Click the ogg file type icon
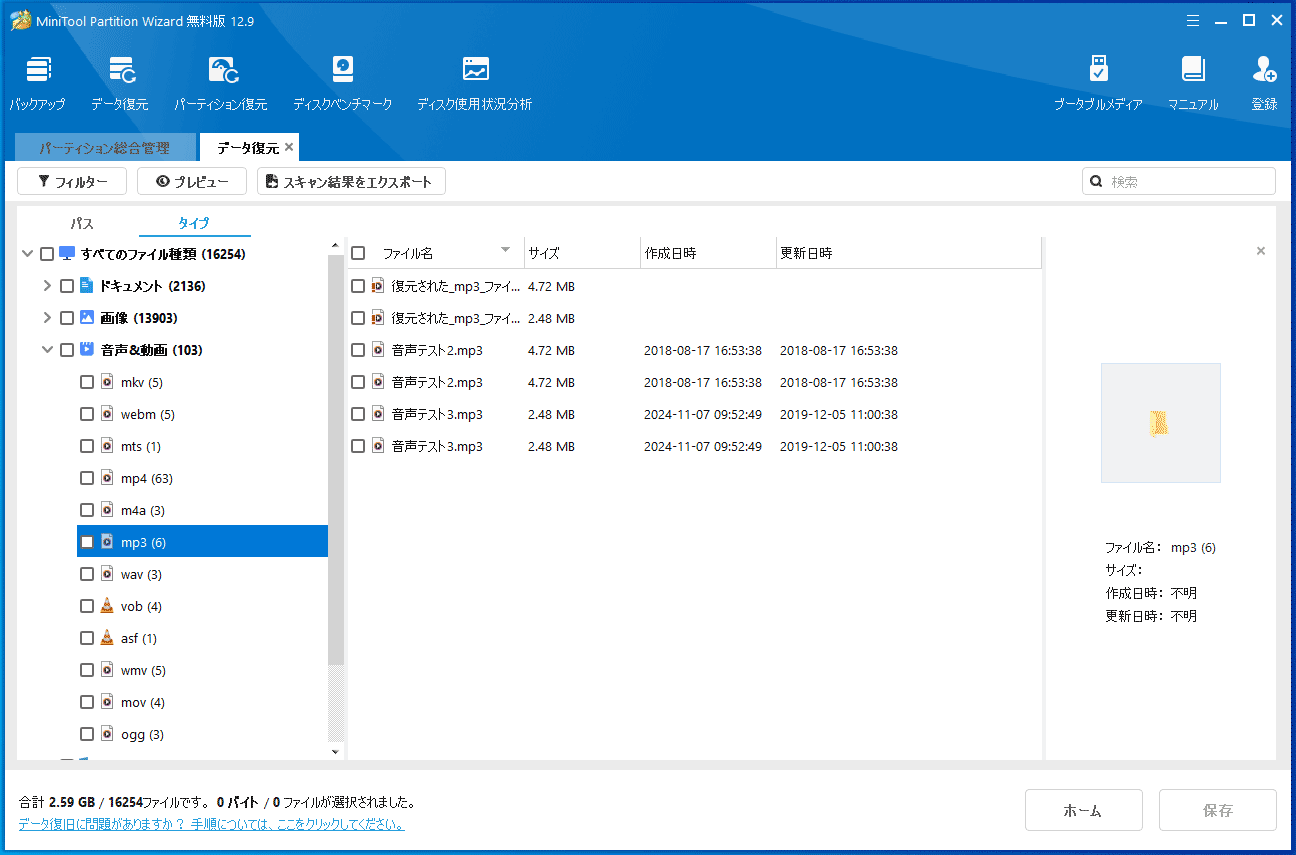Viewport: 1296px width, 855px height. tap(108, 734)
